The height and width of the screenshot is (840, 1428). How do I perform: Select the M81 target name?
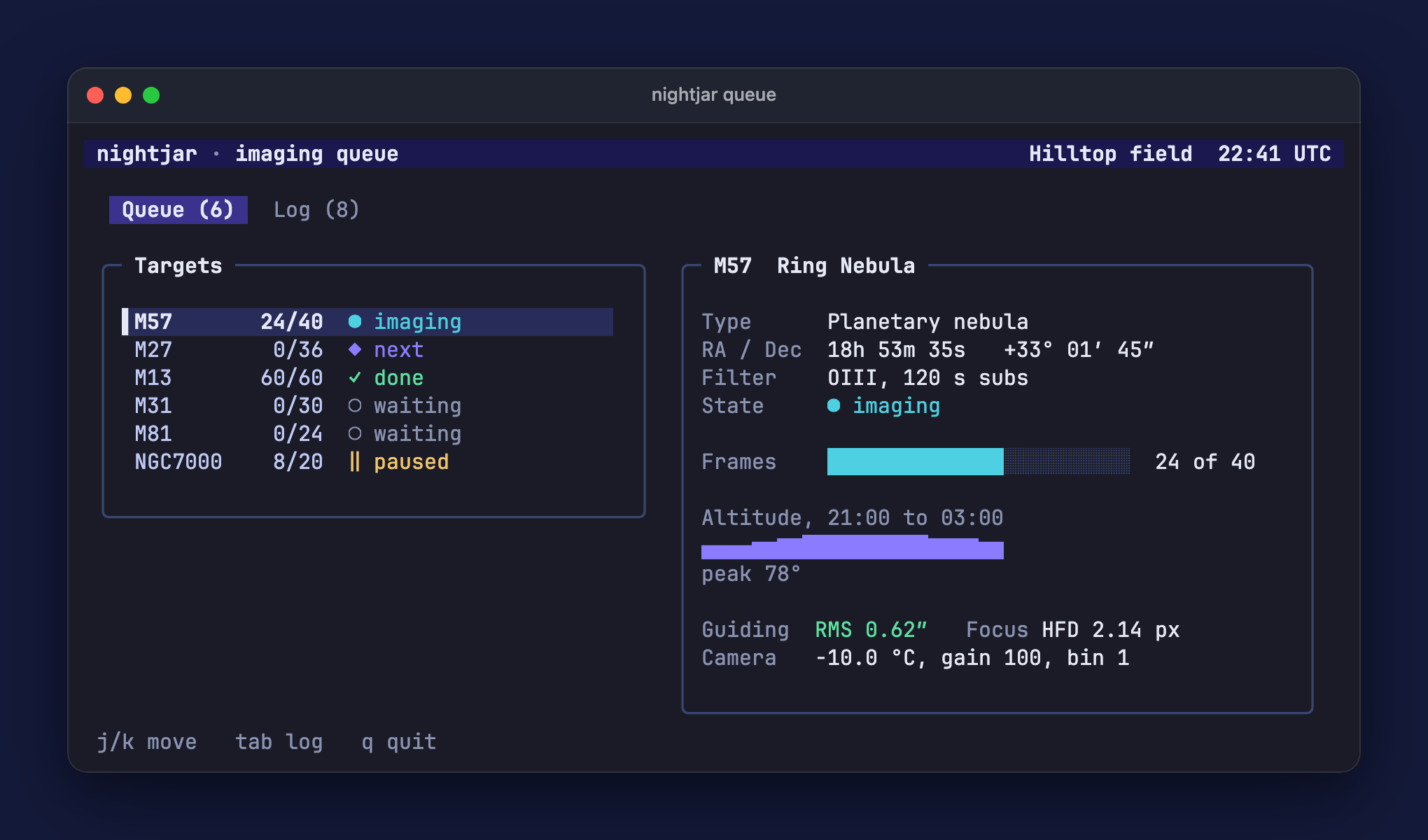pos(153,434)
